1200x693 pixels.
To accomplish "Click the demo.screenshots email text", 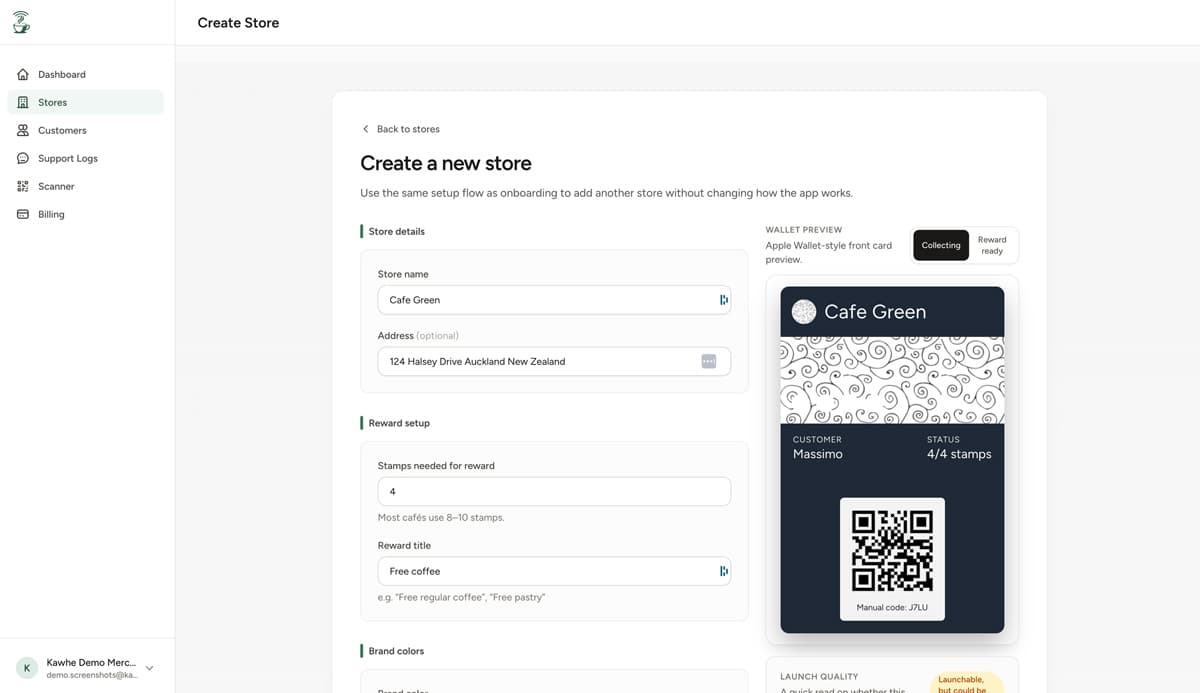I will point(92,675).
